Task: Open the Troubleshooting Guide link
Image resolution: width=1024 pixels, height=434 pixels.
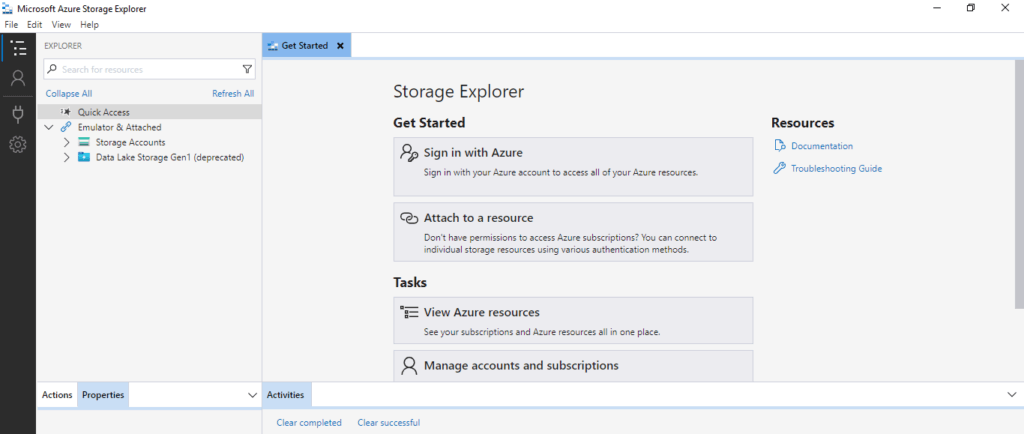Action: tap(836, 168)
